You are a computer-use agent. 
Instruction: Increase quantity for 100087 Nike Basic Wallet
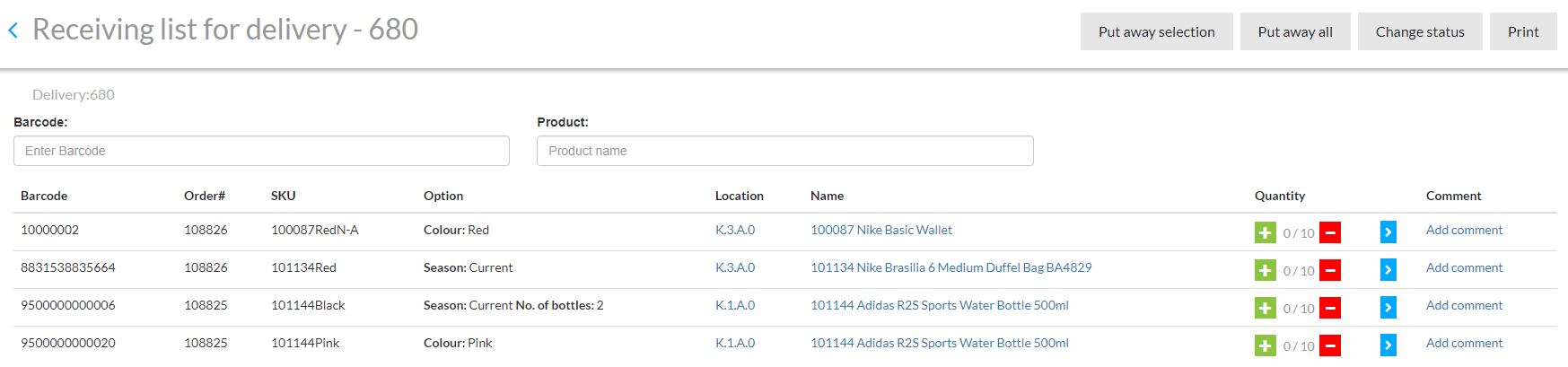pyautogui.click(x=1265, y=232)
